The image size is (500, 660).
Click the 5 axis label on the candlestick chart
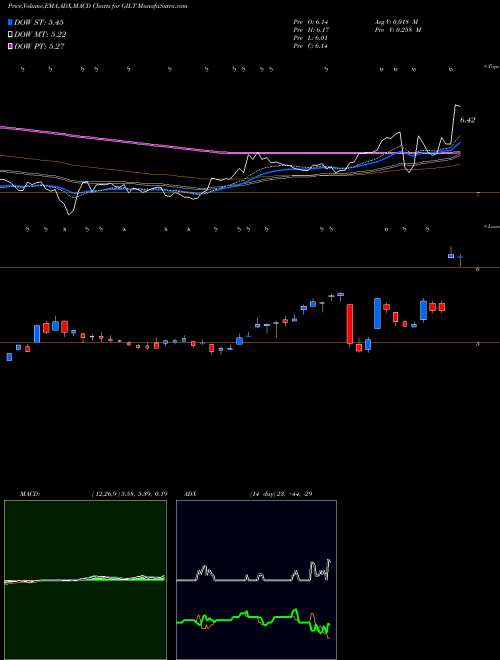point(478,343)
